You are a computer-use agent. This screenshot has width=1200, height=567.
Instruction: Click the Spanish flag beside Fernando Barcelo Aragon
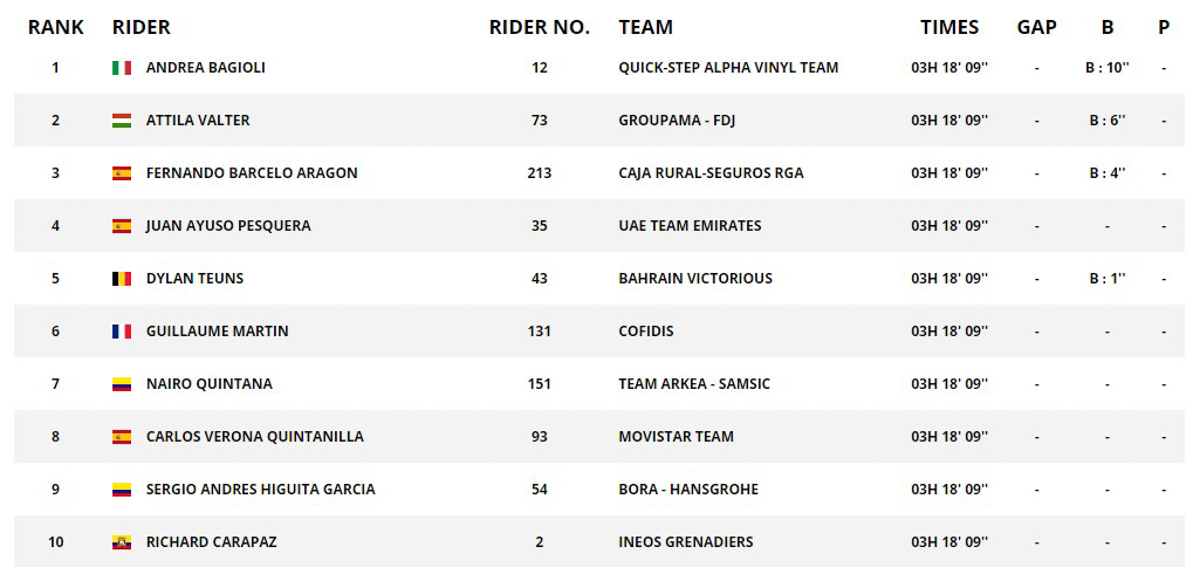[x=121, y=173]
